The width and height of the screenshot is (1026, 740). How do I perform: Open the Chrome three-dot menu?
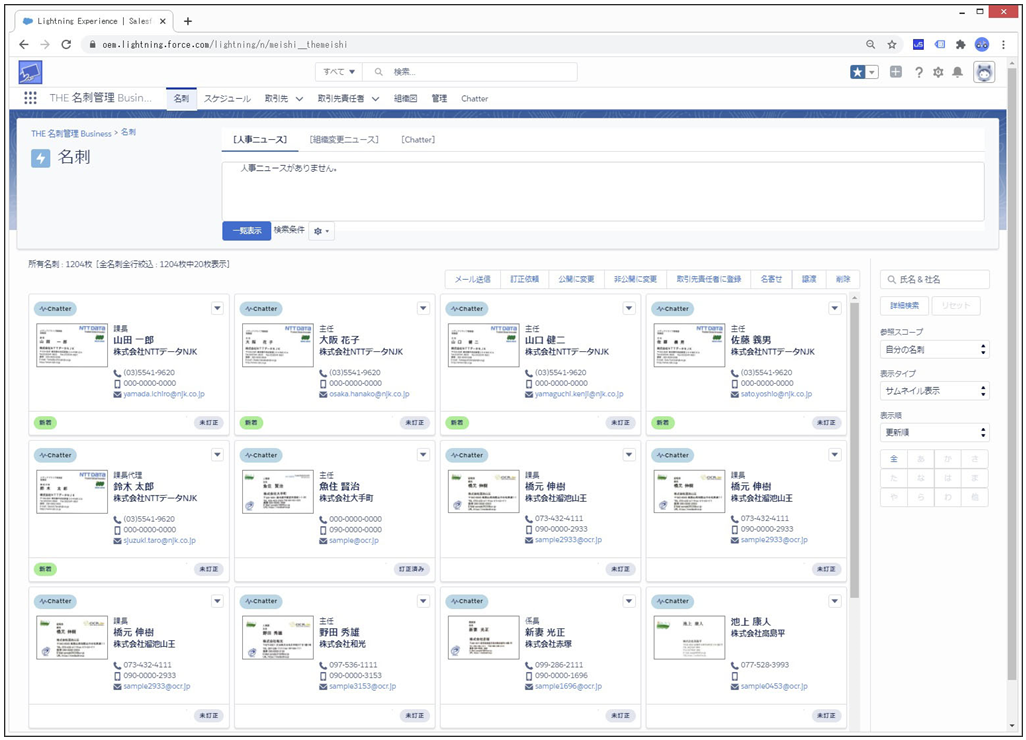click(x=1004, y=44)
